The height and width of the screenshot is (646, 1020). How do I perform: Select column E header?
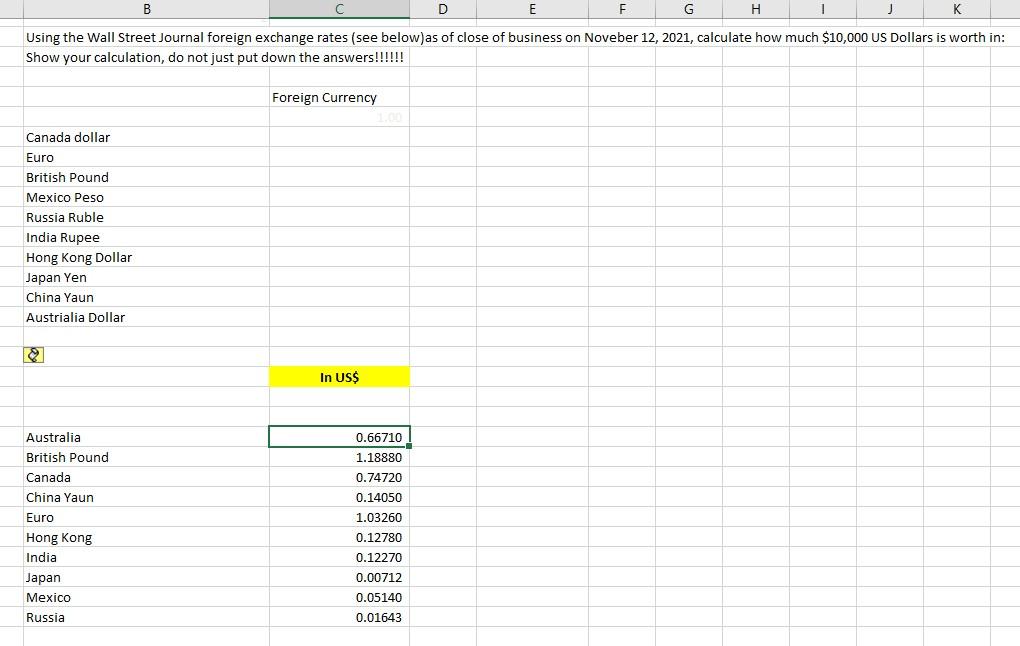point(532,9)
